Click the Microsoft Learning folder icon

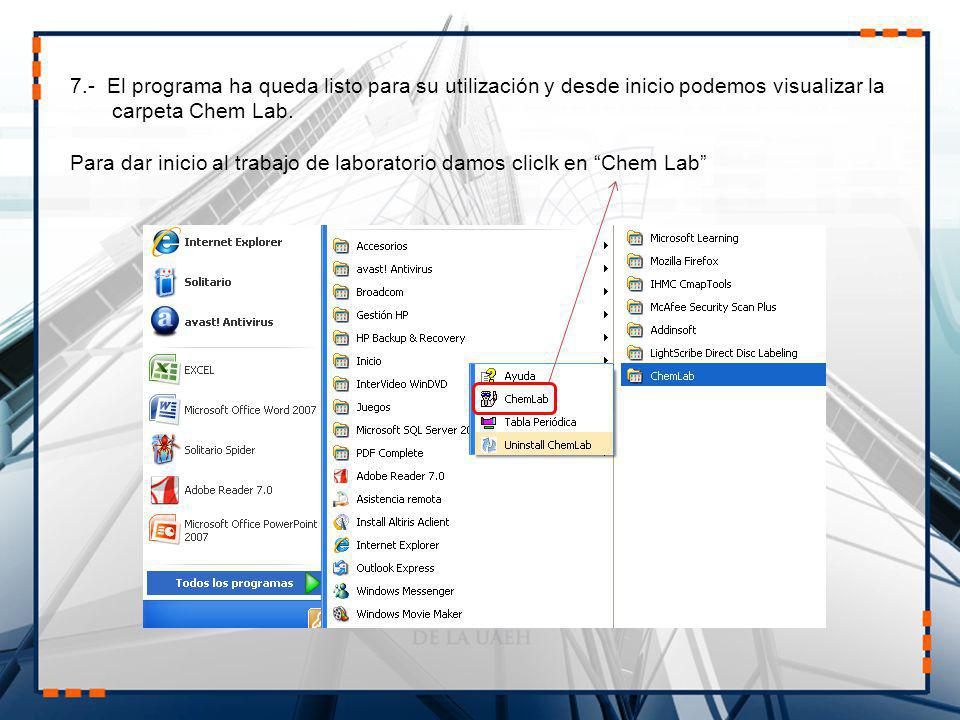635,238
